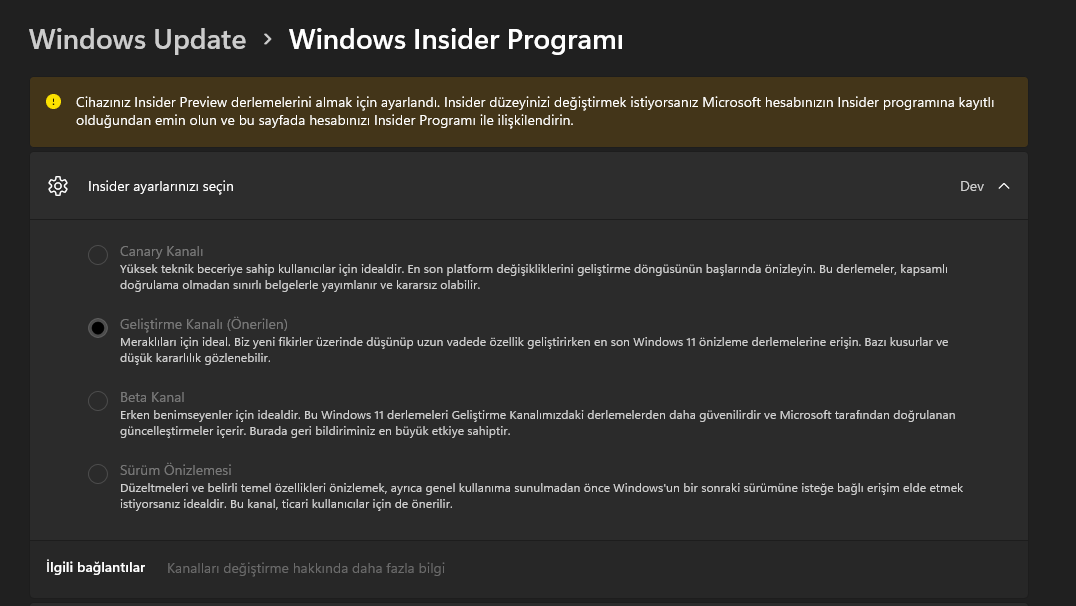The image size is (1076, 606).
Task: Click the Beta Kanal title text
Action: [152, 397]
